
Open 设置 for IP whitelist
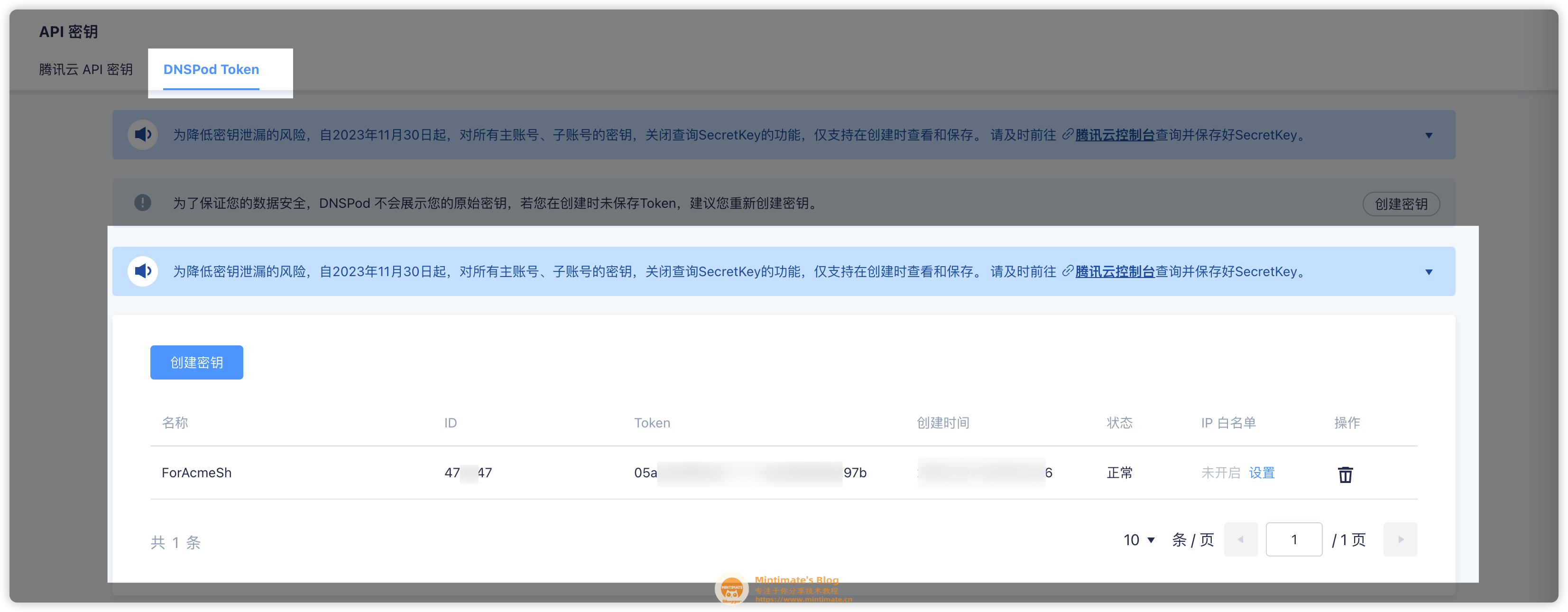click(x=1262, y=473)
